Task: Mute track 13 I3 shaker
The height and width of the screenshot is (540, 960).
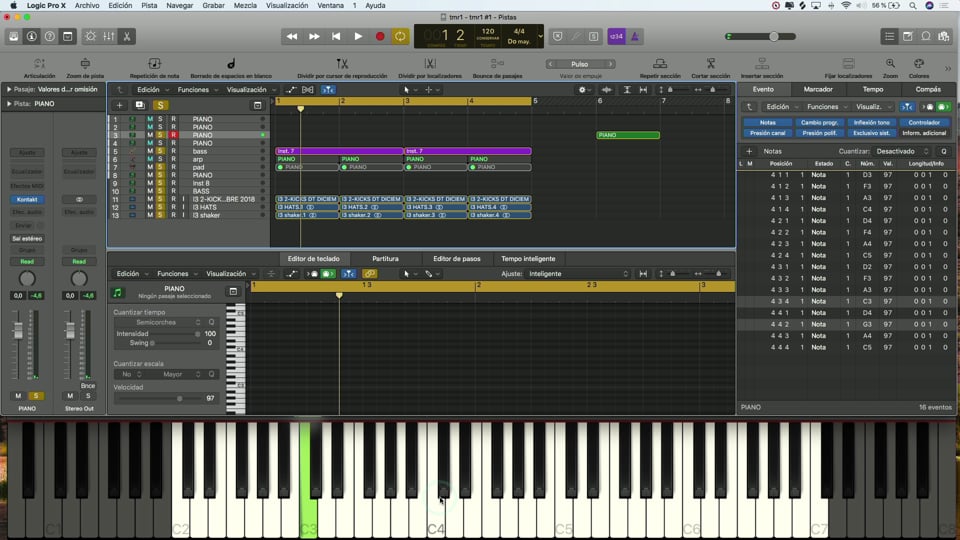Action: click(150, 215)
